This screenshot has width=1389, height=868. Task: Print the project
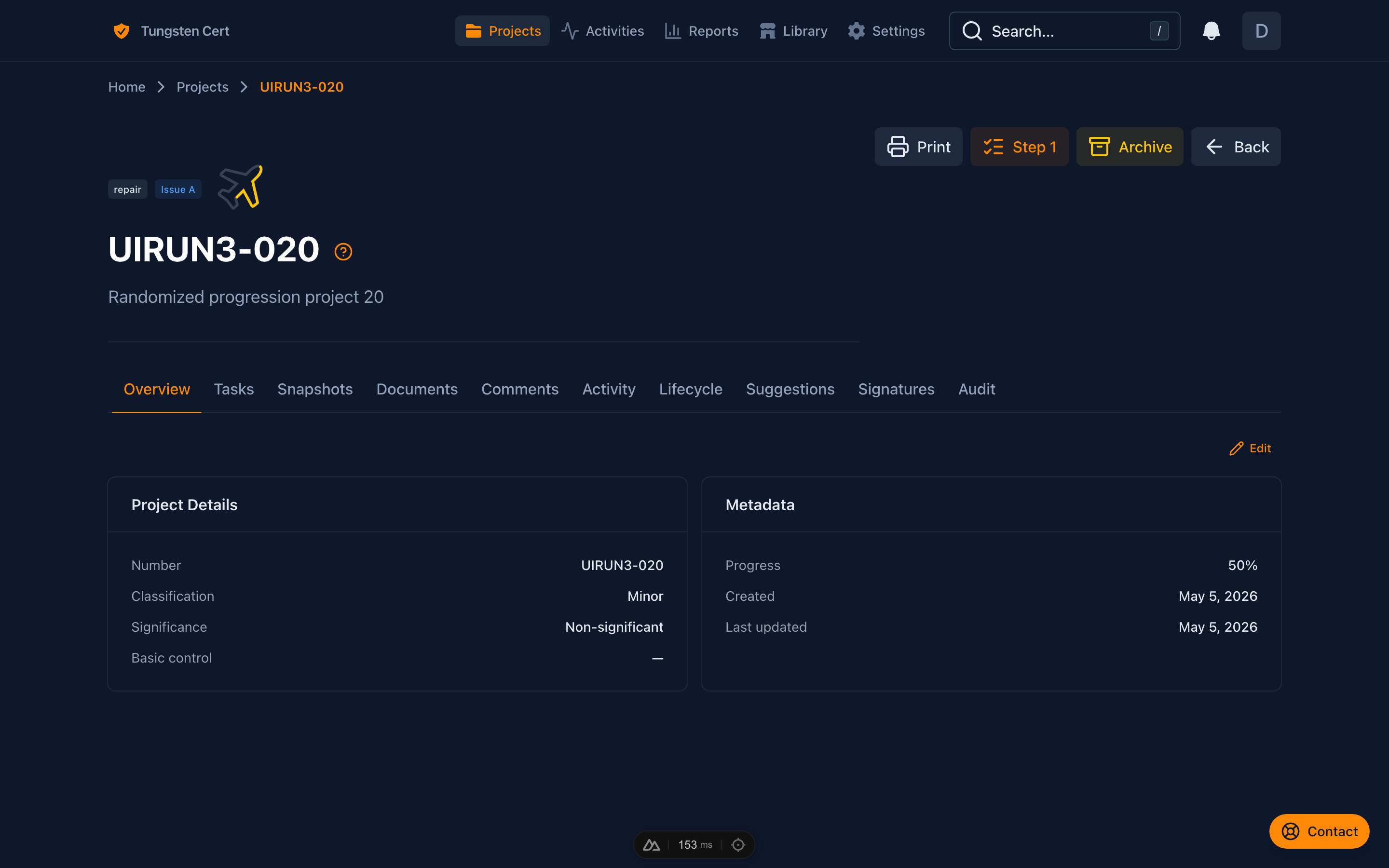click(918, 147)
